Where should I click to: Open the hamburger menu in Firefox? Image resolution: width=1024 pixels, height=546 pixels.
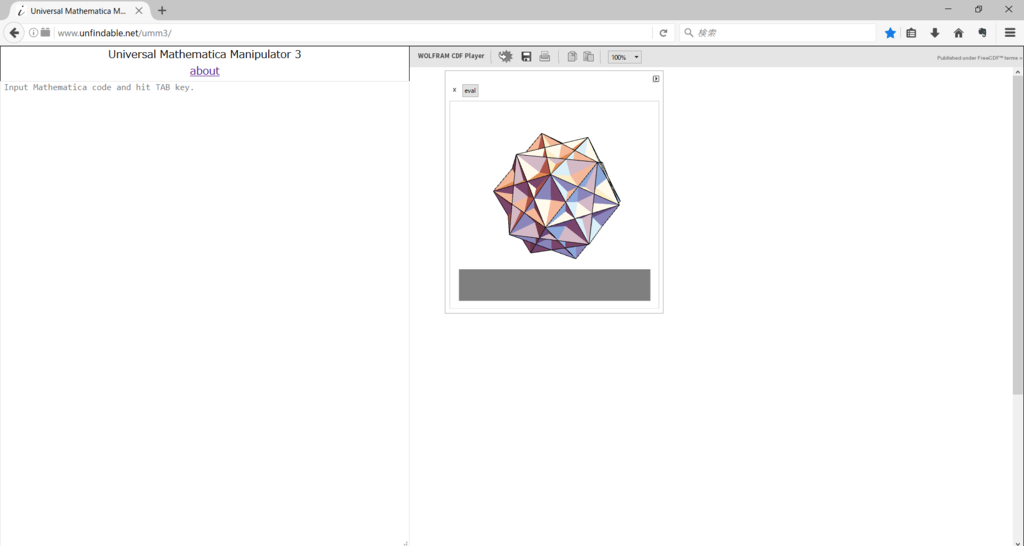1010,33
